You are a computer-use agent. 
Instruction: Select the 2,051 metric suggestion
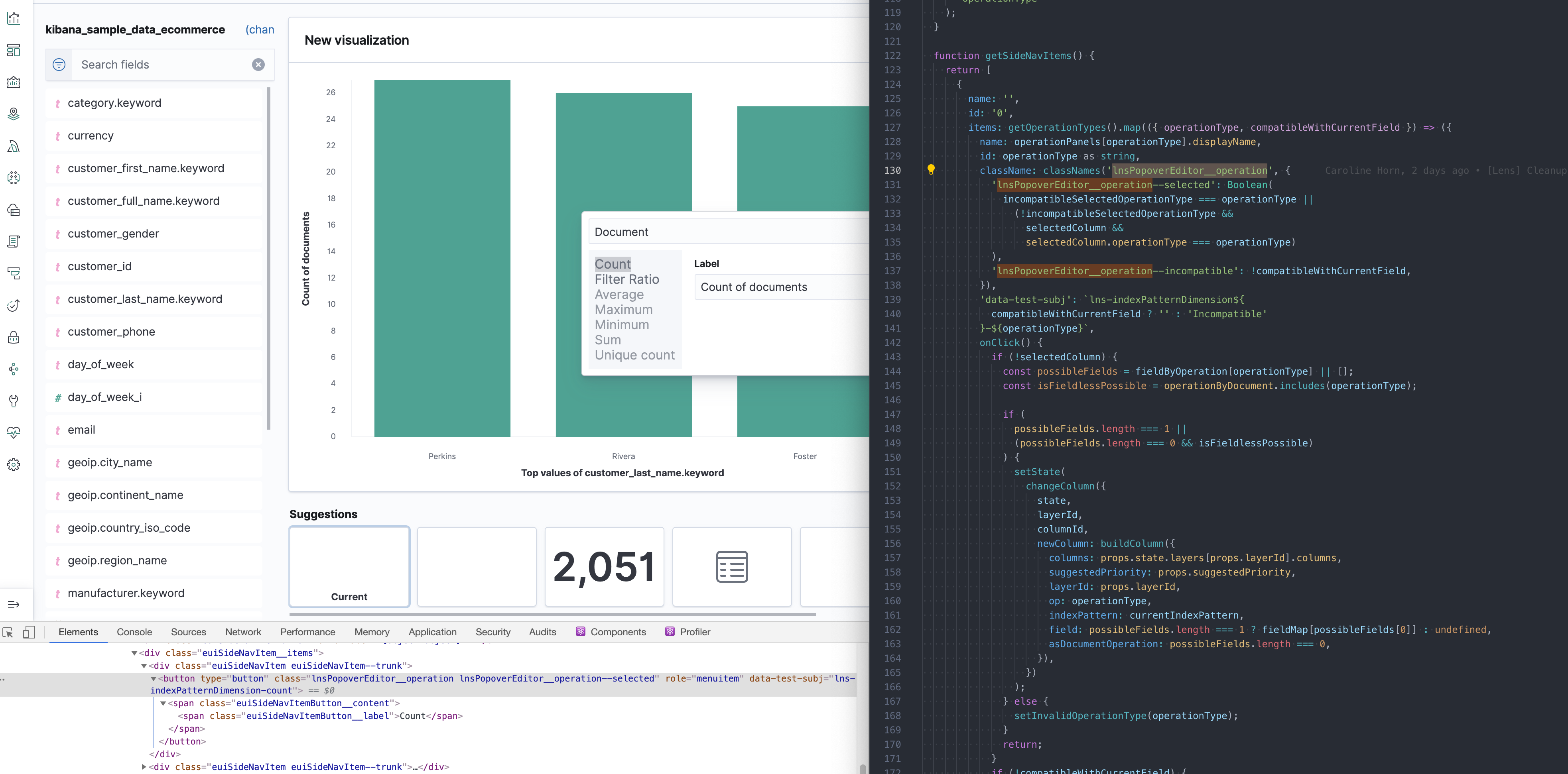[x=605, y=566]
